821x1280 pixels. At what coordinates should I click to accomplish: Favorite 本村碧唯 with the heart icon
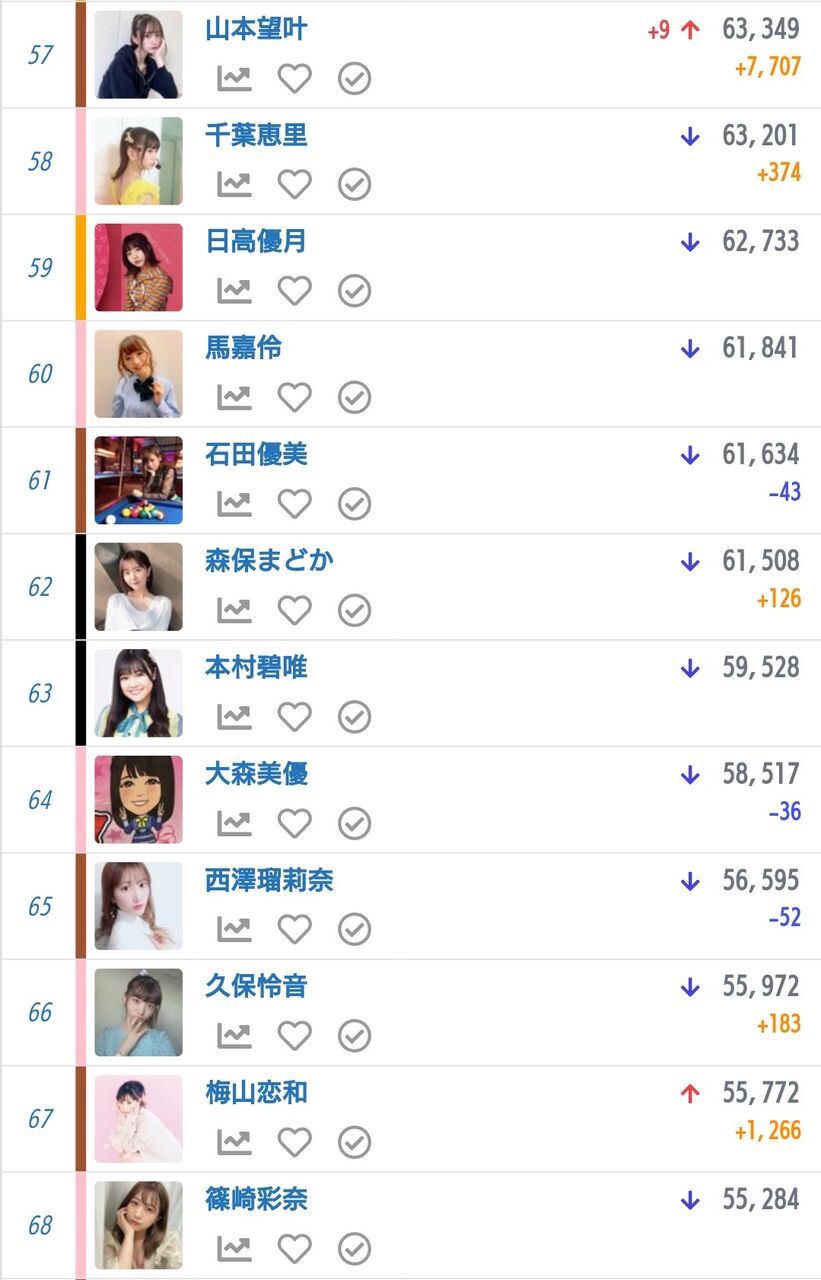tap(294, 716)
